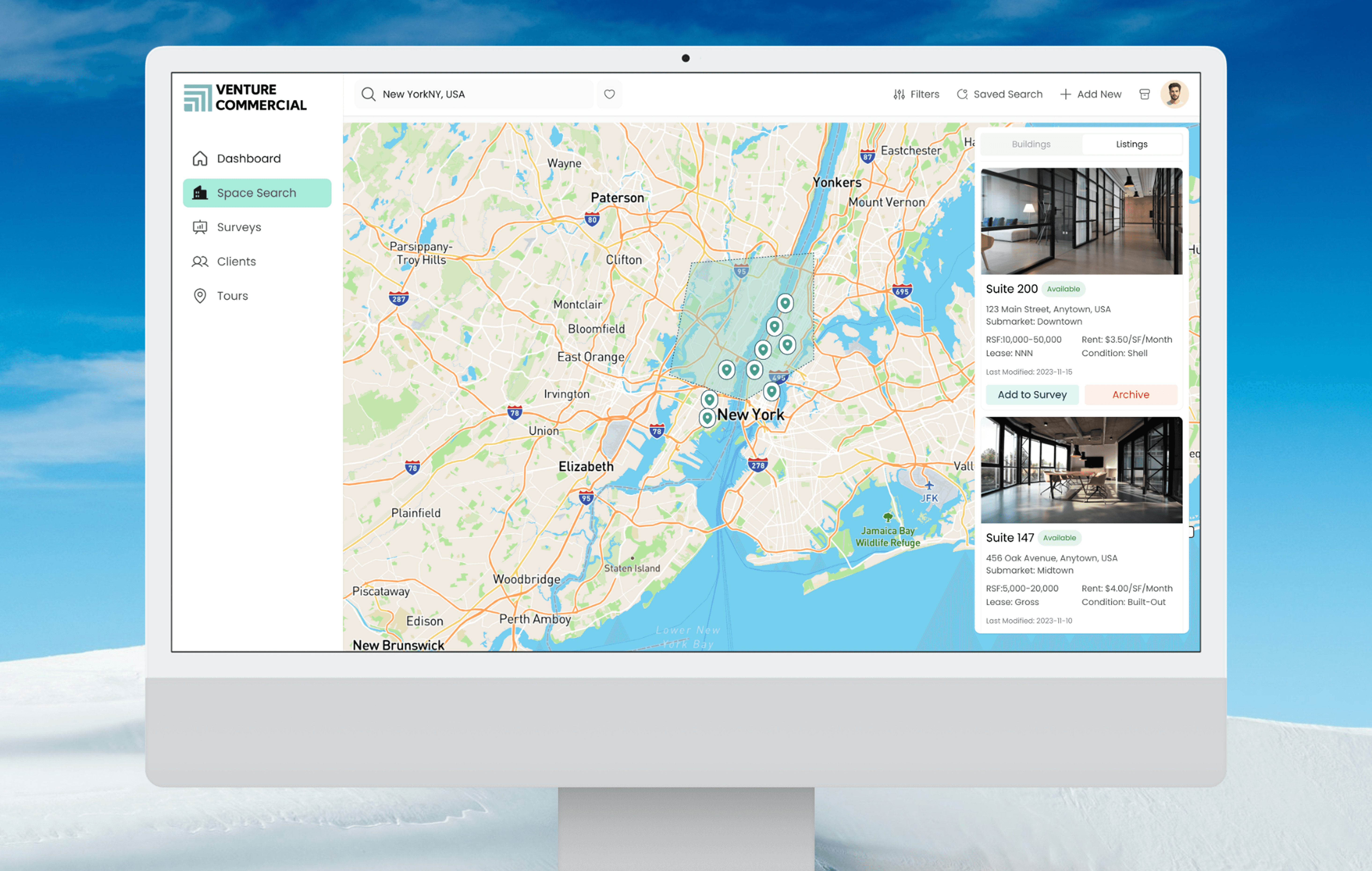1372x871 pixels.
Task: Open the Filters sliders icon
Action: (x=899, y=94)
